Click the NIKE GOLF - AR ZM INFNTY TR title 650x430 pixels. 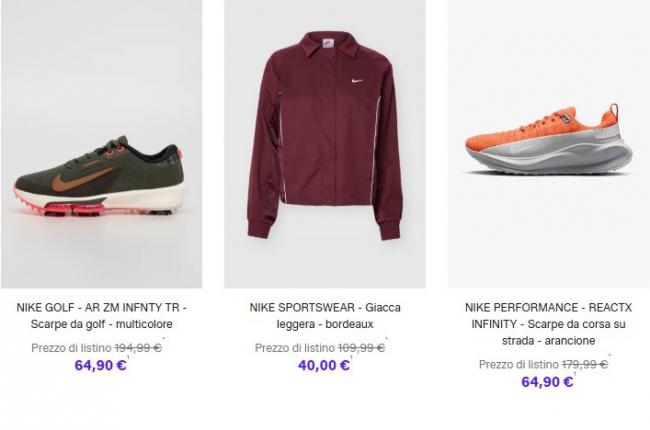[x=102, y=316]
